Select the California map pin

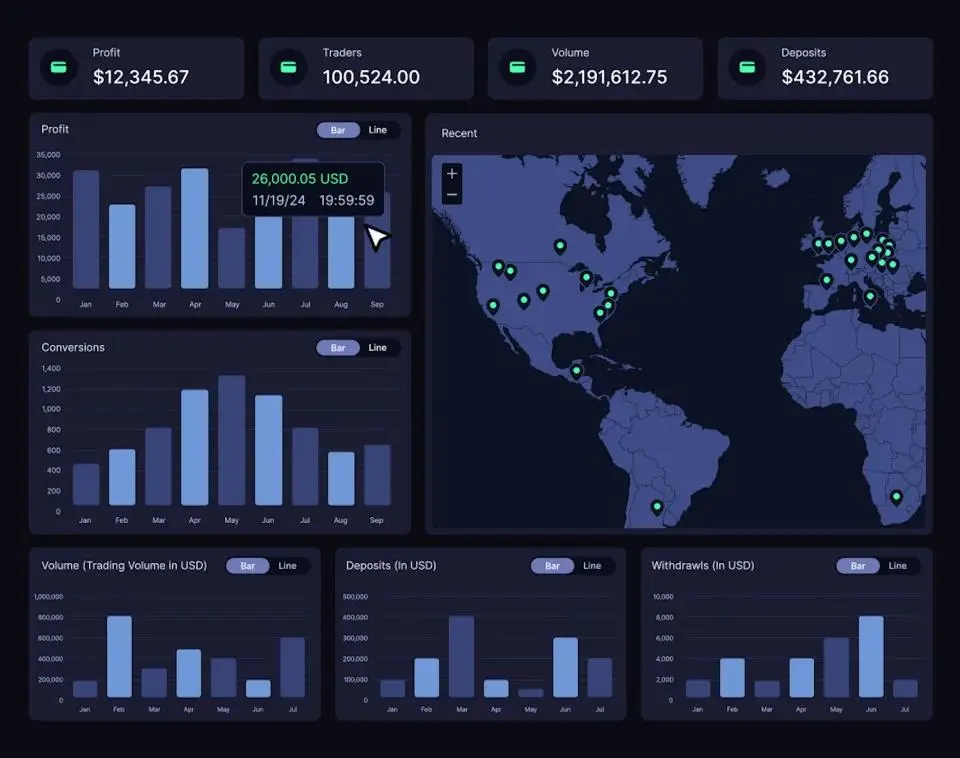click(493, 306)
